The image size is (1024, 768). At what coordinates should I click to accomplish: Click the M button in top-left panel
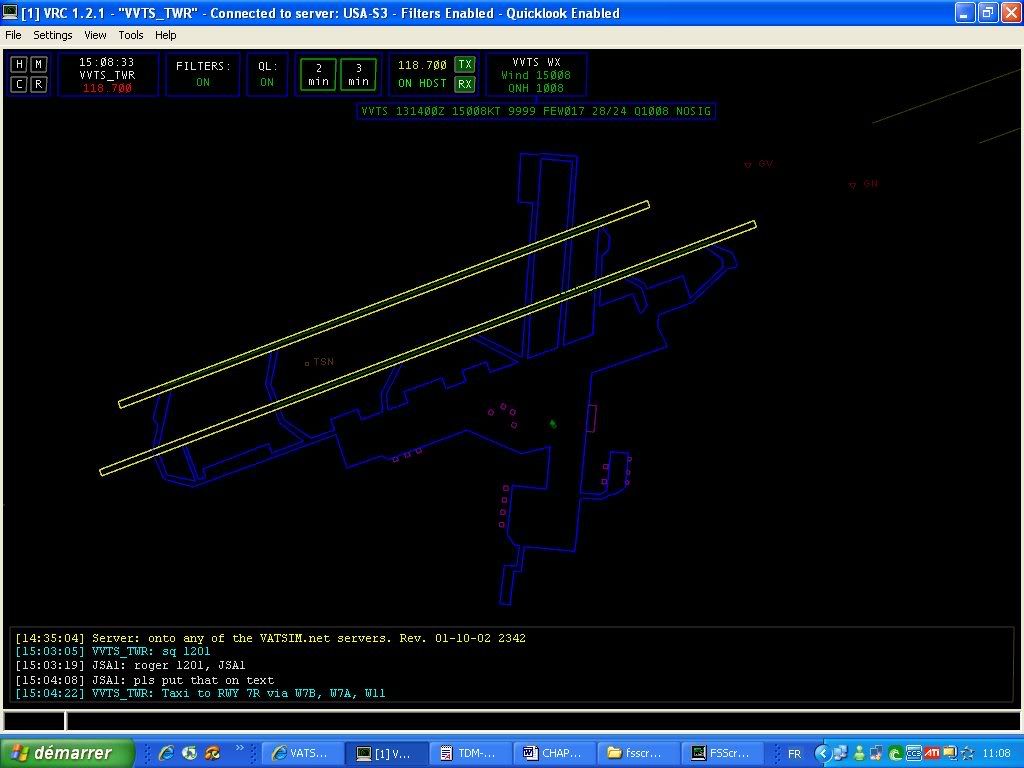pos(38,64)
